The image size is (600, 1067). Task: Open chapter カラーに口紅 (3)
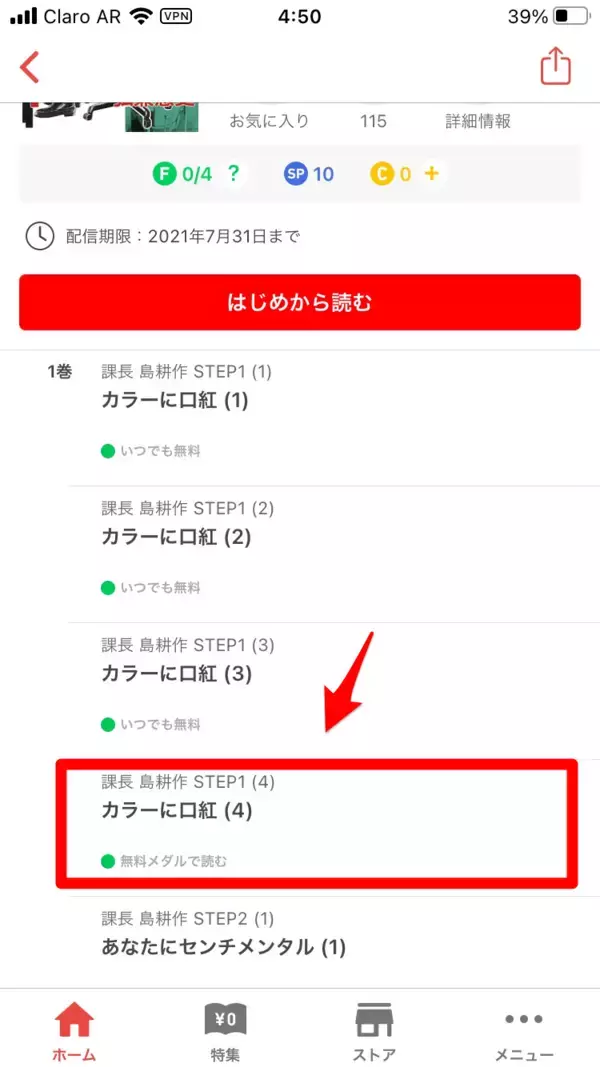coord(175,673)
